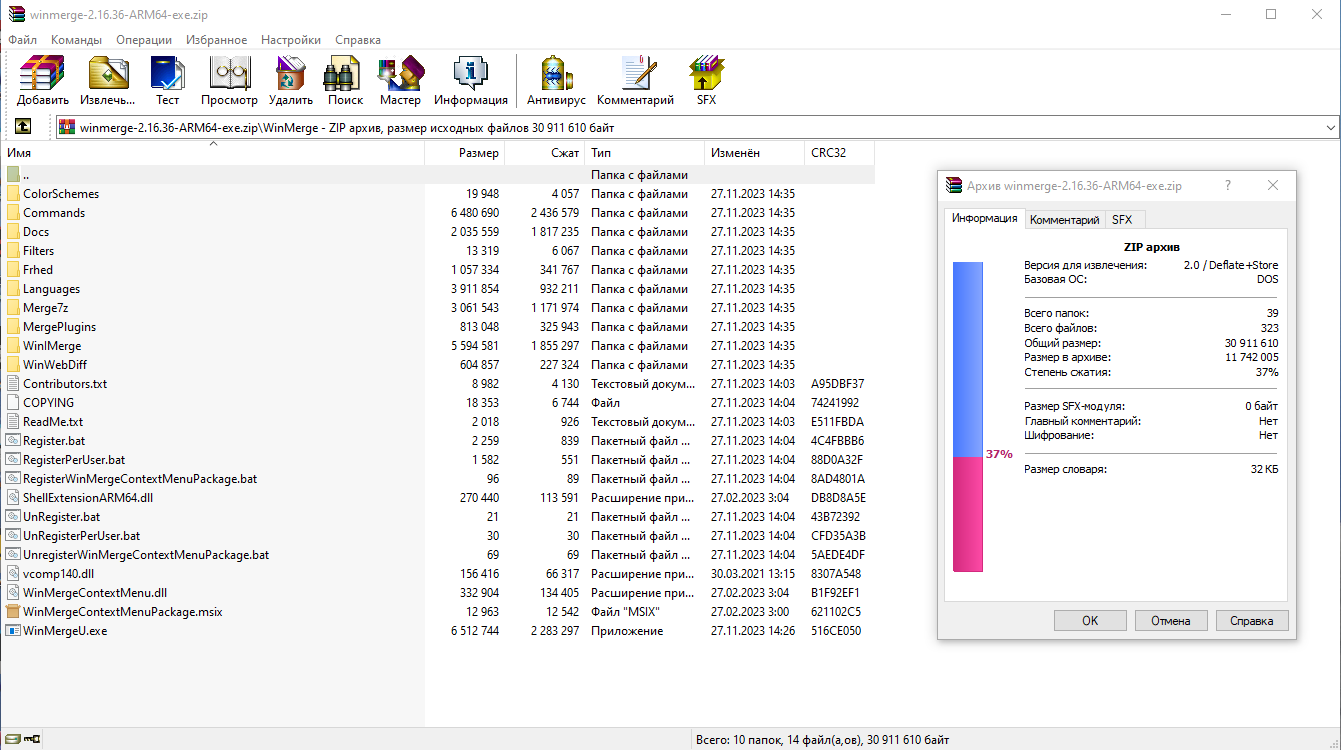1341x750 pixels.
Task: Expand the archive path dropdown
Action: pos(1330,128)
